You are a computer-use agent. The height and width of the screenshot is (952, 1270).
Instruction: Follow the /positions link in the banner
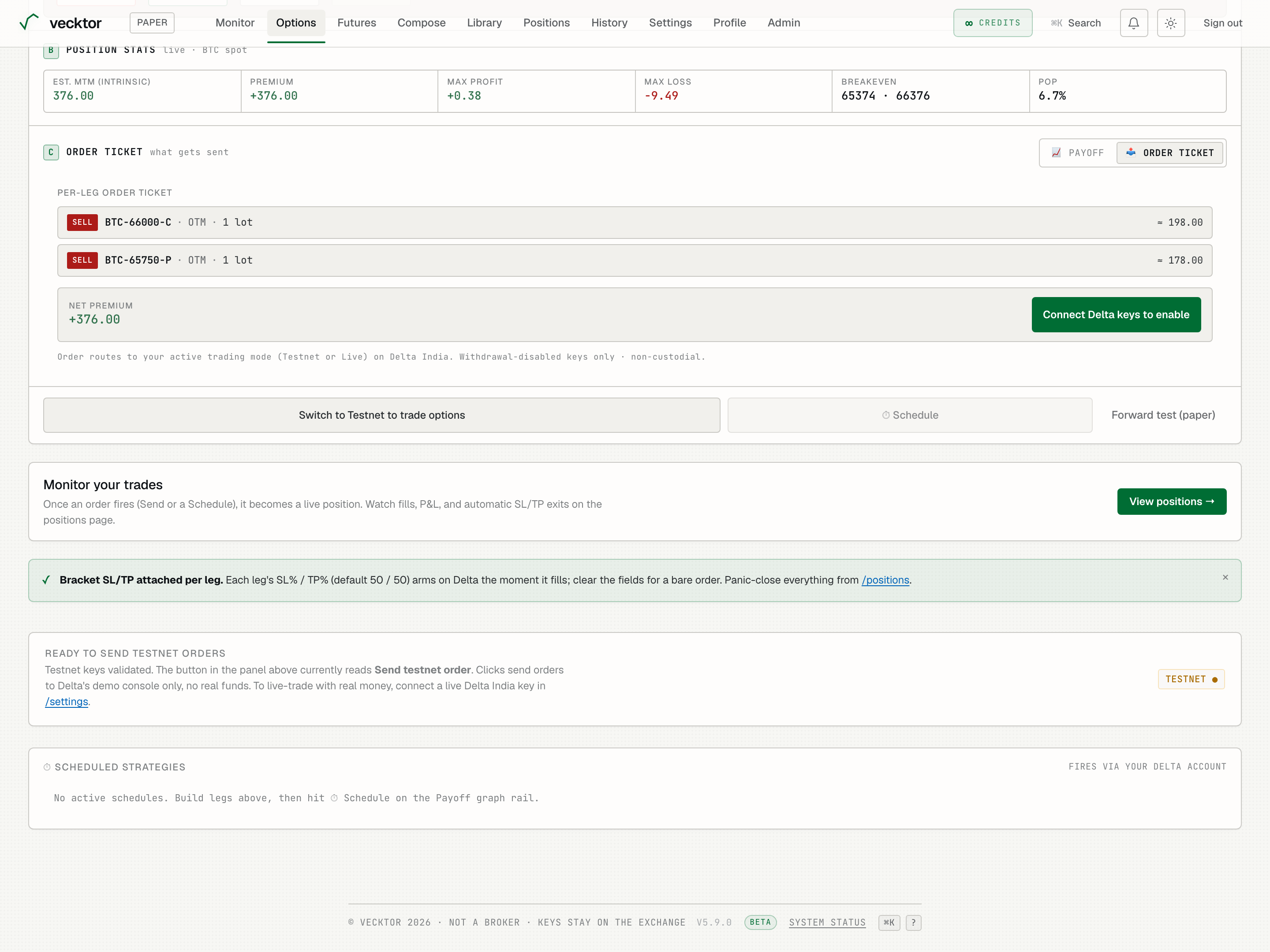click(885, 580)
